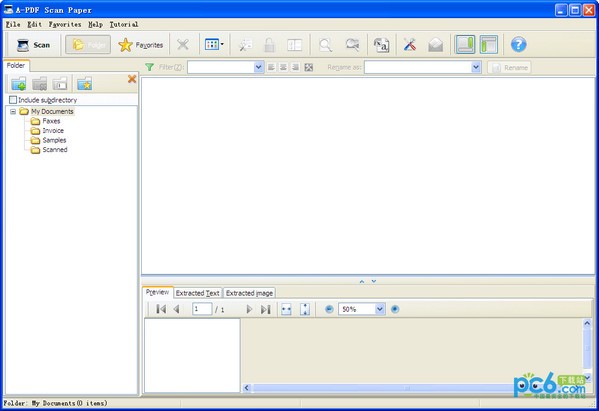599x411 pixels.
Task: Click the expand-all icon beside alignment
Action: pos(309,67)
